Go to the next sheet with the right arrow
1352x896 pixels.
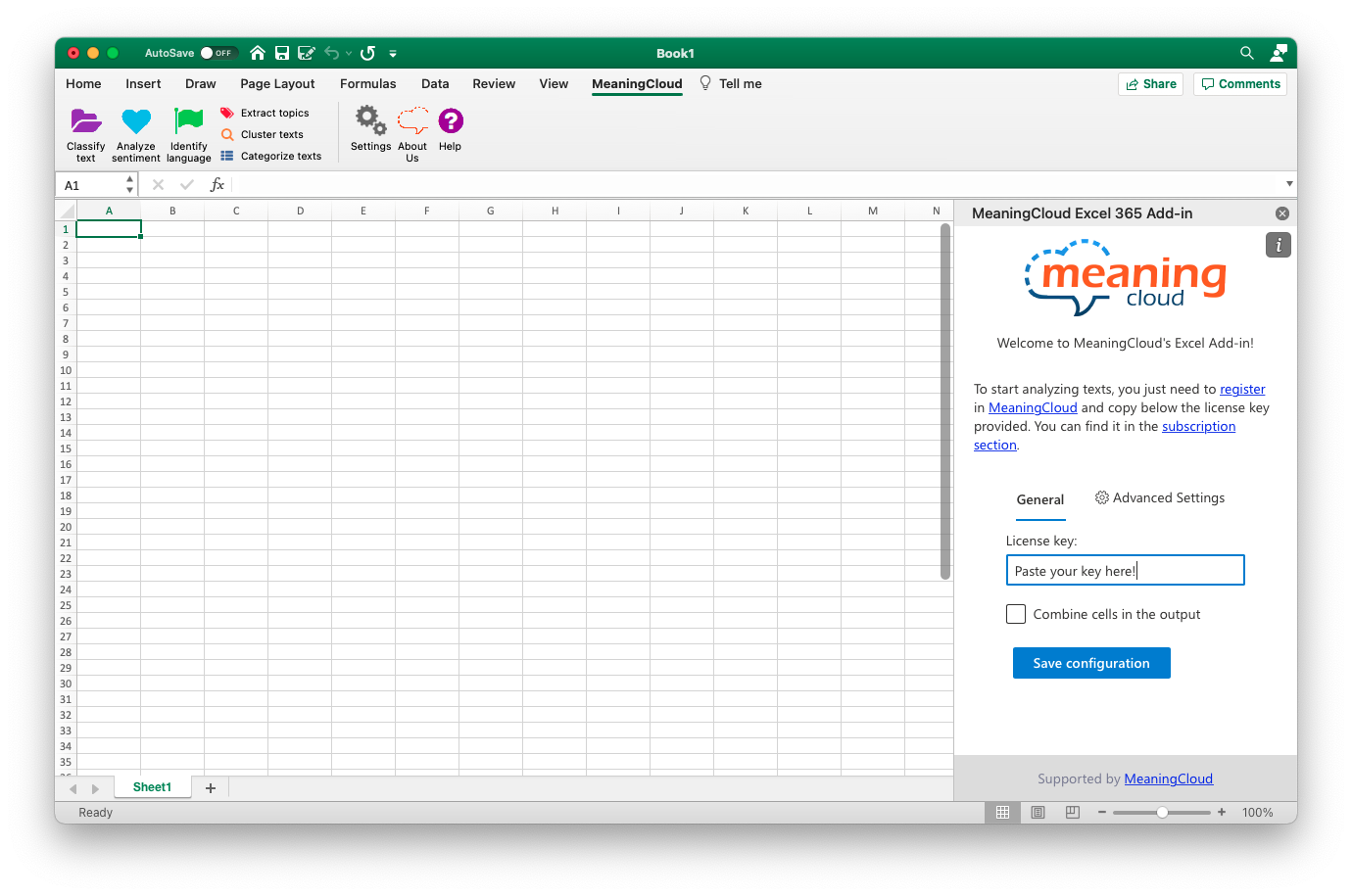(x=95, y=788)
